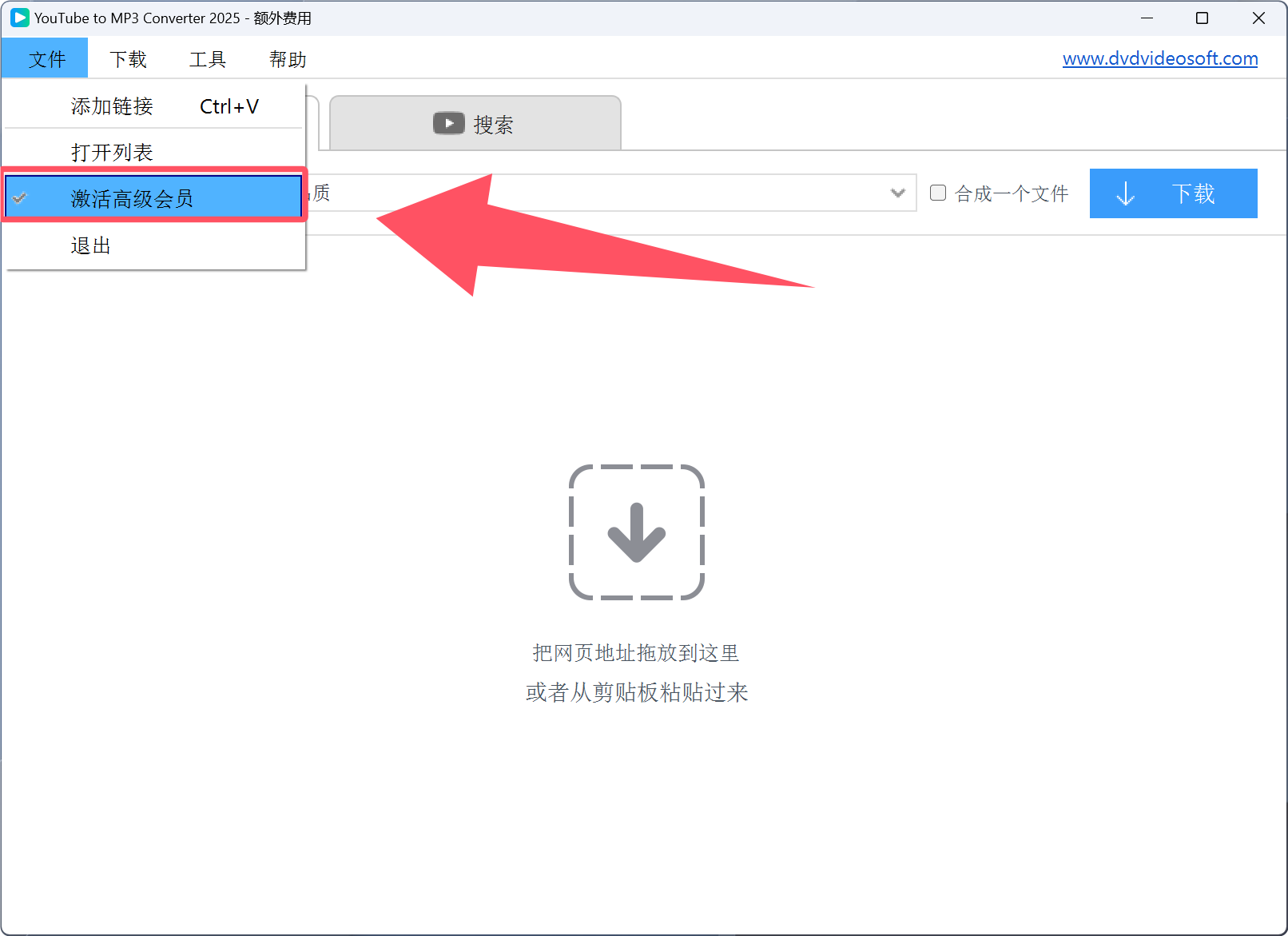Select 添加链接 from the file menu
1288x936 pixels.
112,106
